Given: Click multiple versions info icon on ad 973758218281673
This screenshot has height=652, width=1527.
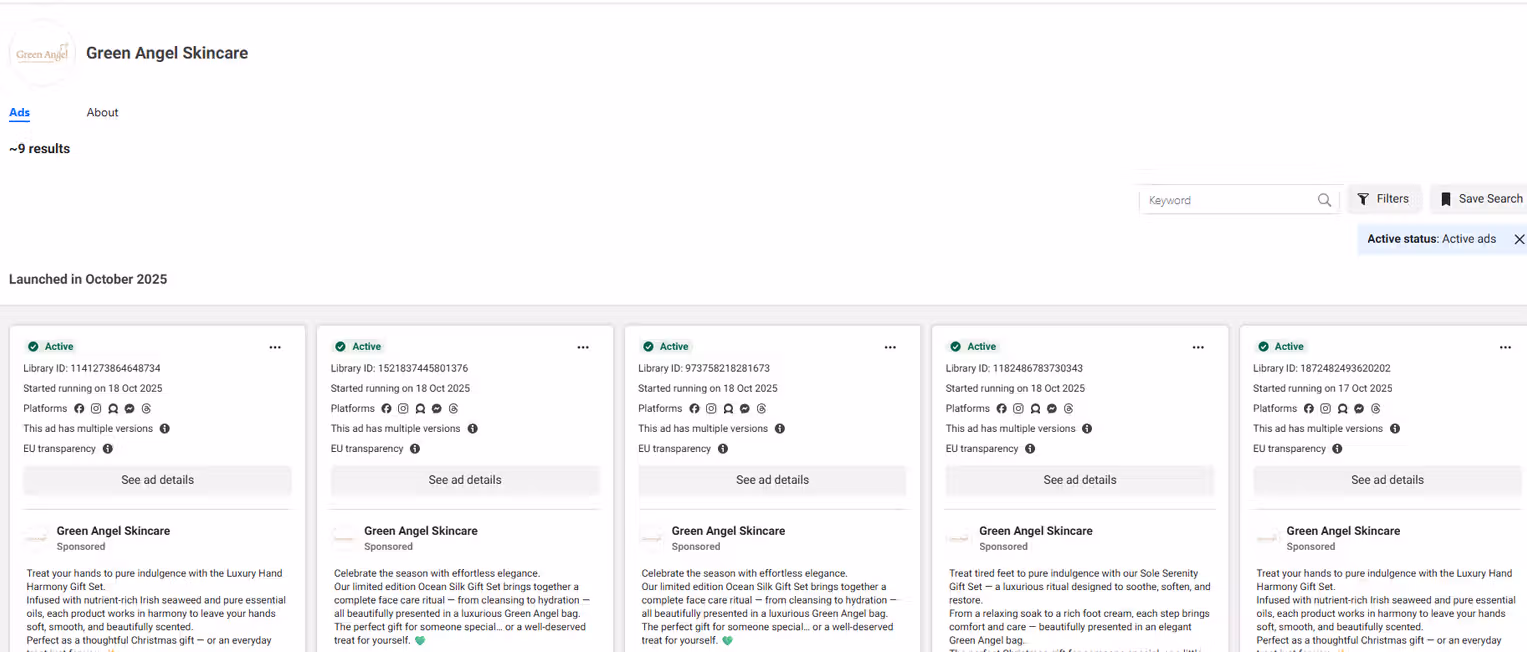Looking at the screenshot, I should pos(780,429).
